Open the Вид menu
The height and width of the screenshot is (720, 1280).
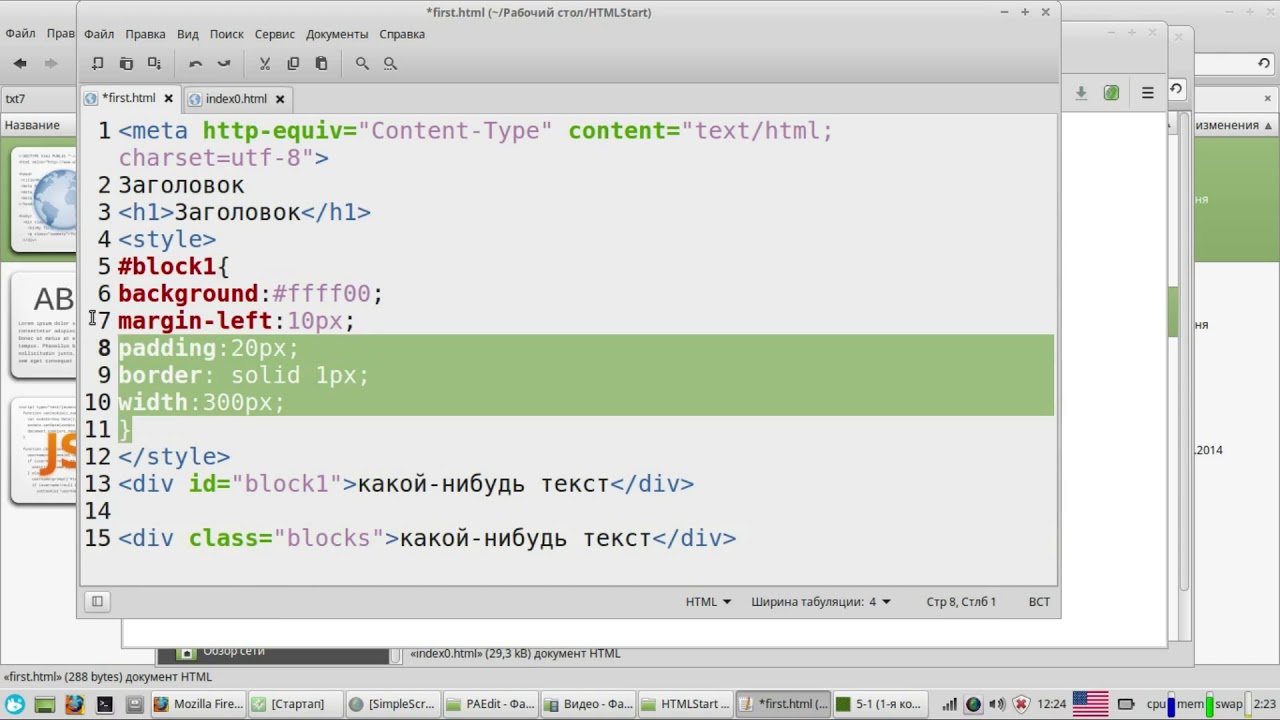pyautogui.click(x=188, y=34)
